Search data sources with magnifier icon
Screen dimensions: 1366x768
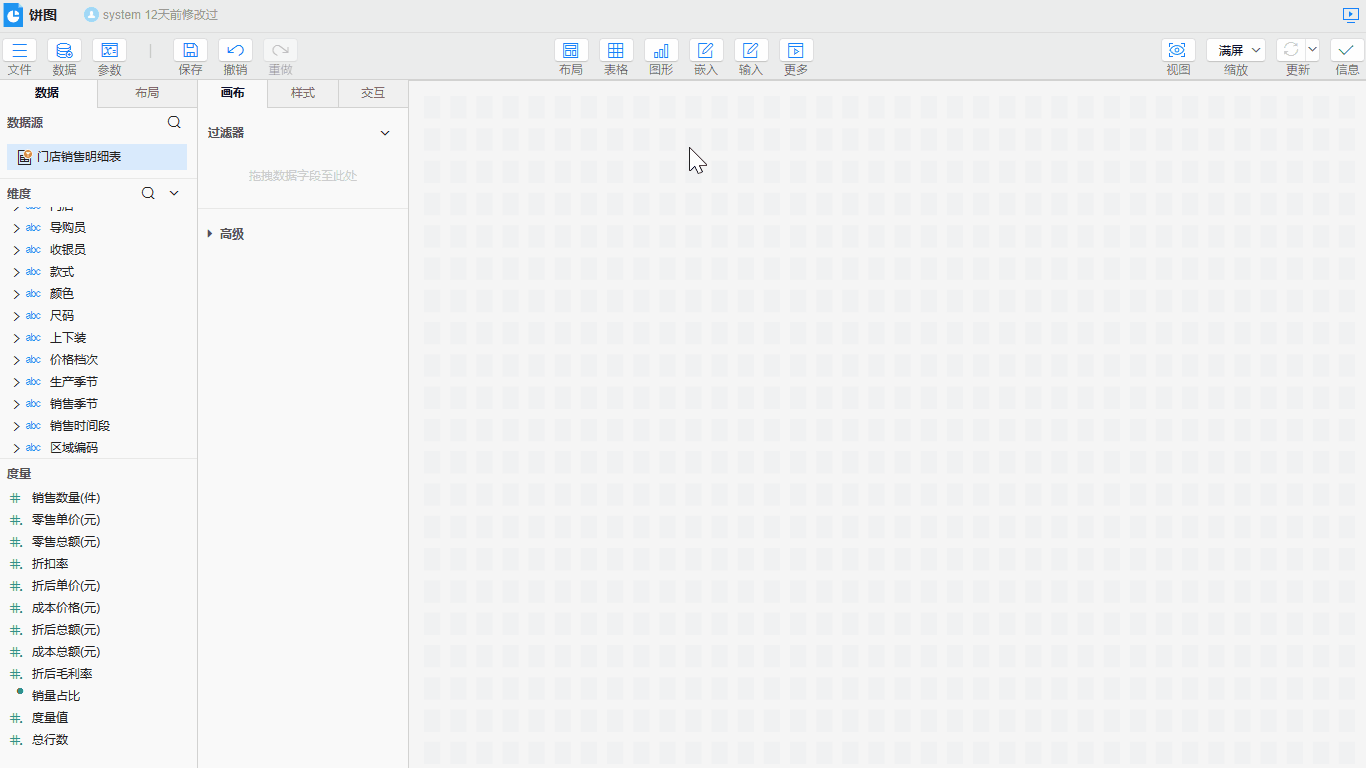[174, 122]
